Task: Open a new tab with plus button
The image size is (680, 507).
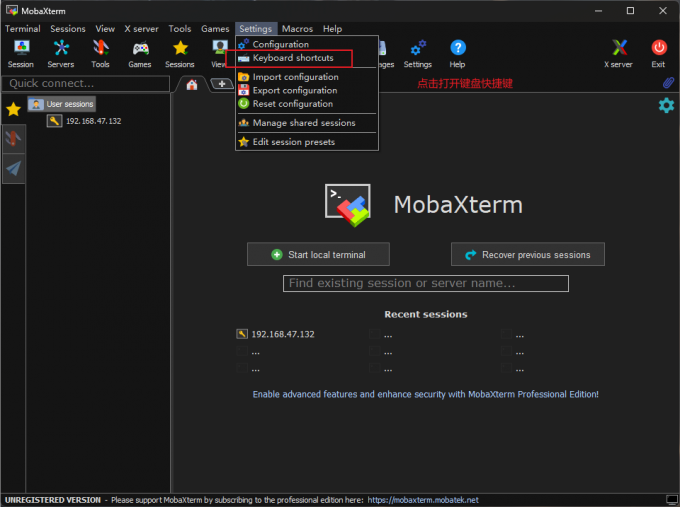Action: [222, 84]
